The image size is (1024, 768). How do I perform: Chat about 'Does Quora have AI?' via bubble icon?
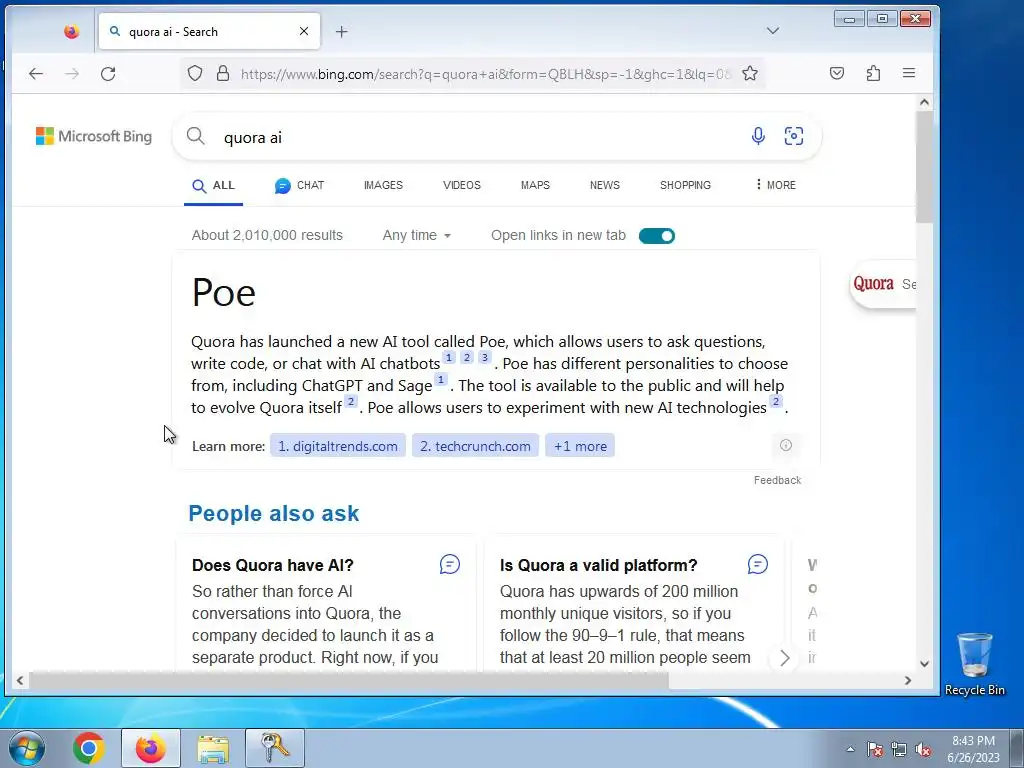[449, 564]
